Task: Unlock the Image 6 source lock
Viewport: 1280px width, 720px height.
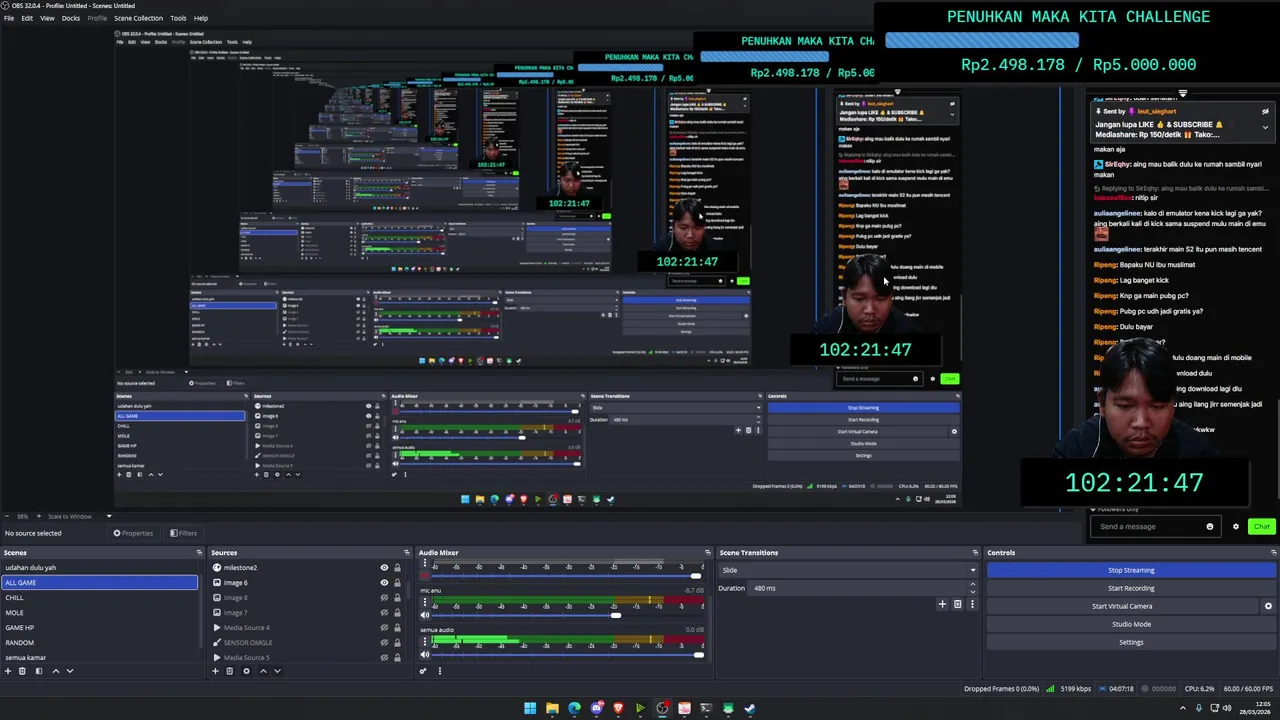Action: 397,583
